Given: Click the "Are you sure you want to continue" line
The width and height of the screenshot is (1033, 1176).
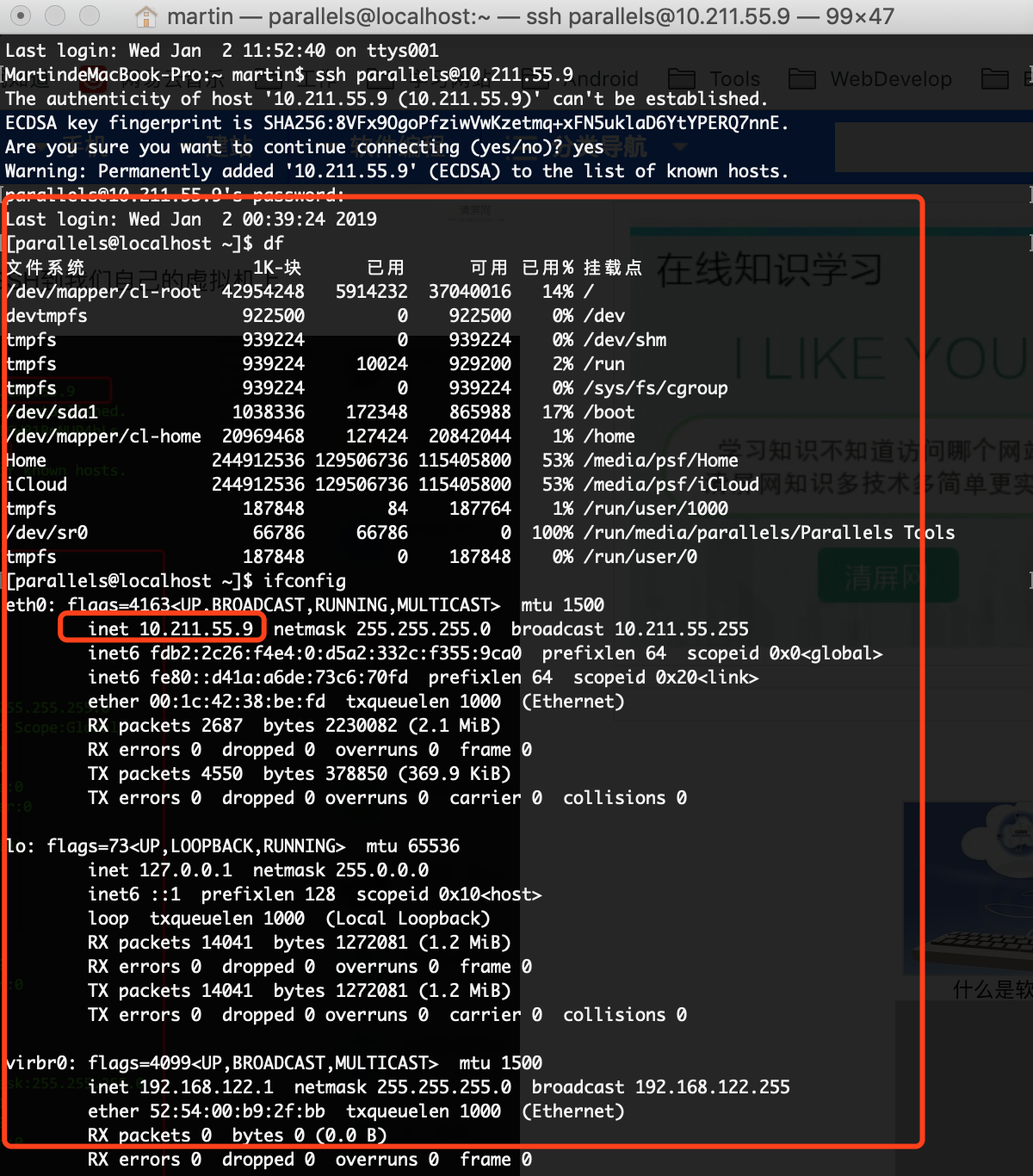Looking at the screenshot, I should (305, 147).
